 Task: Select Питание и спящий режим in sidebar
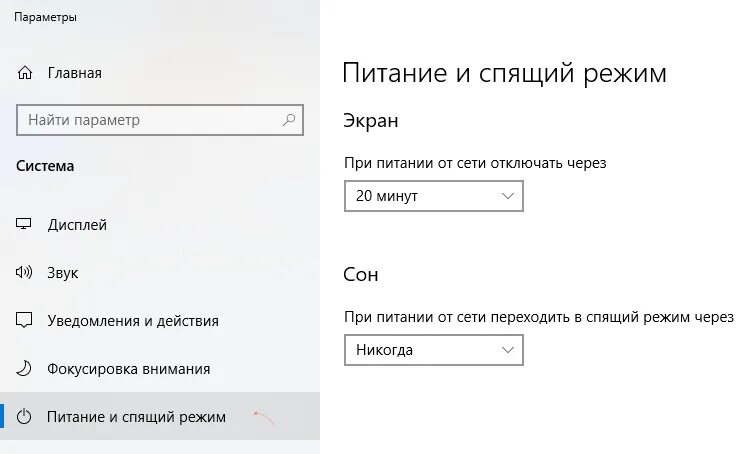click(136, 417)
